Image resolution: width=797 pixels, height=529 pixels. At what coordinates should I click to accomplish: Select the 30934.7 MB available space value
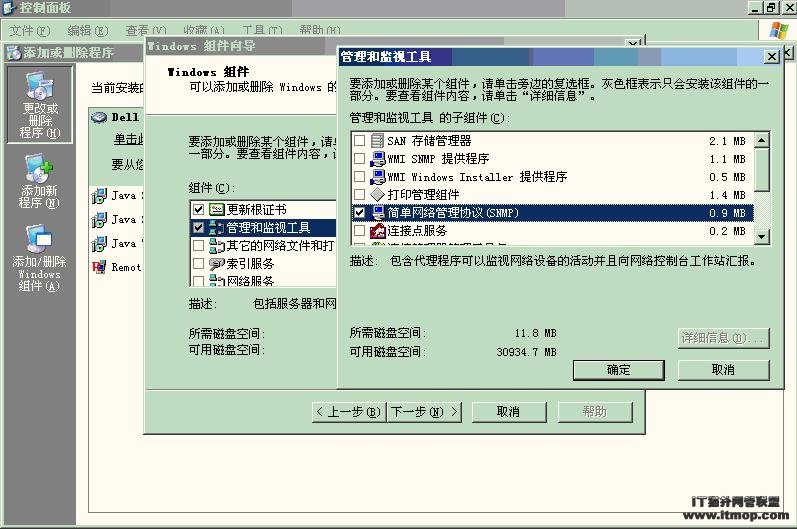(x=527, y=352)
